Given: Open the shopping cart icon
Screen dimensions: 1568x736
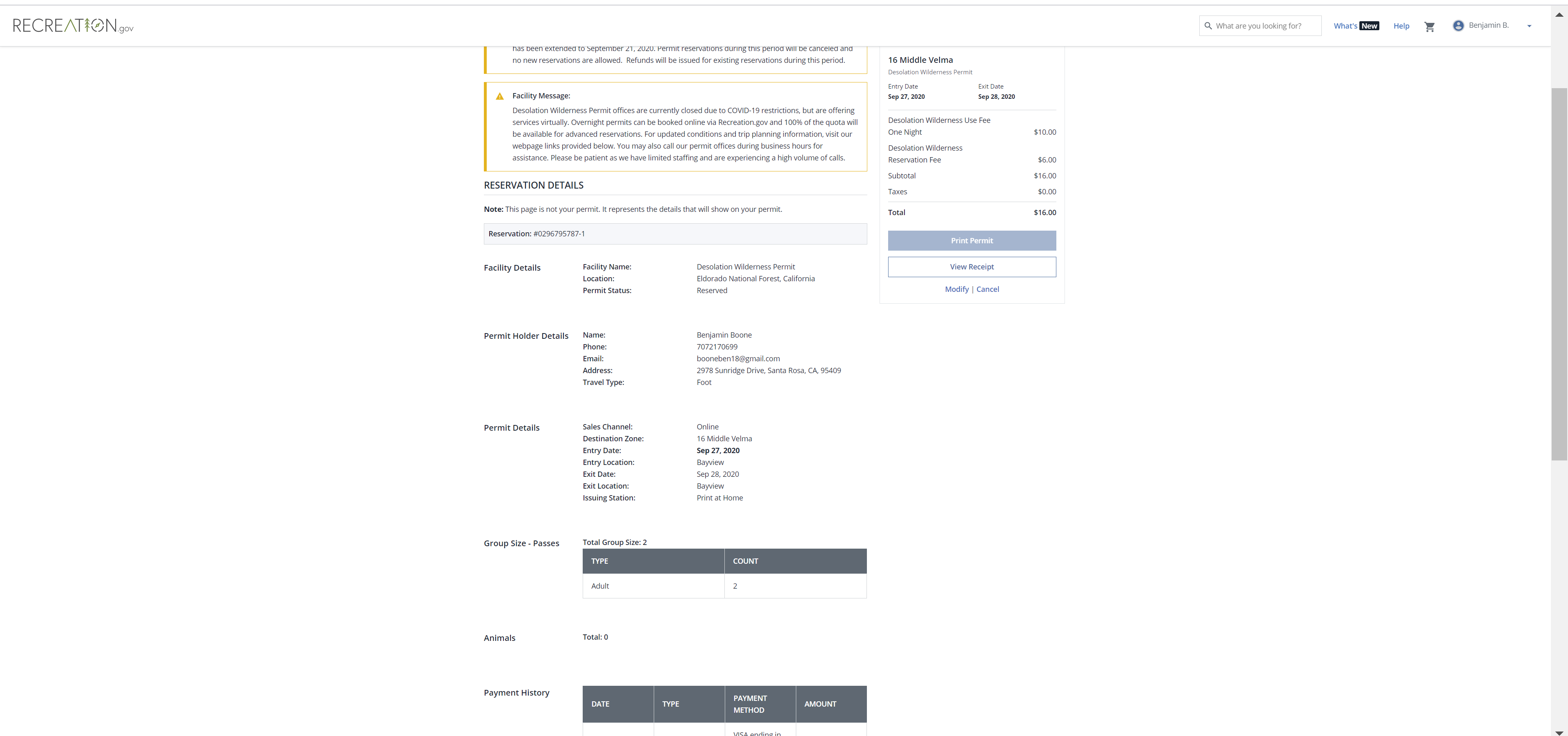Looking at the screenshot, I should 1429,26.
